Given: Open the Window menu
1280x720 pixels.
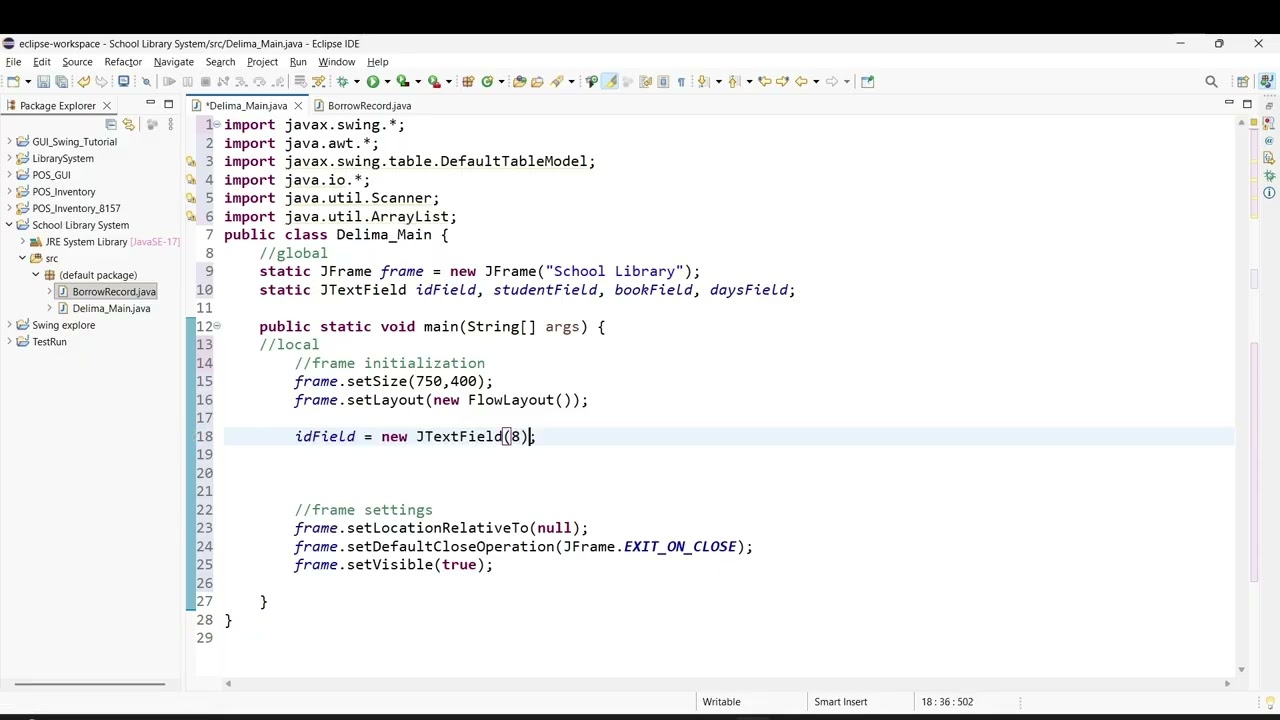Looking at the screenshot, I should tap(336, 62).
